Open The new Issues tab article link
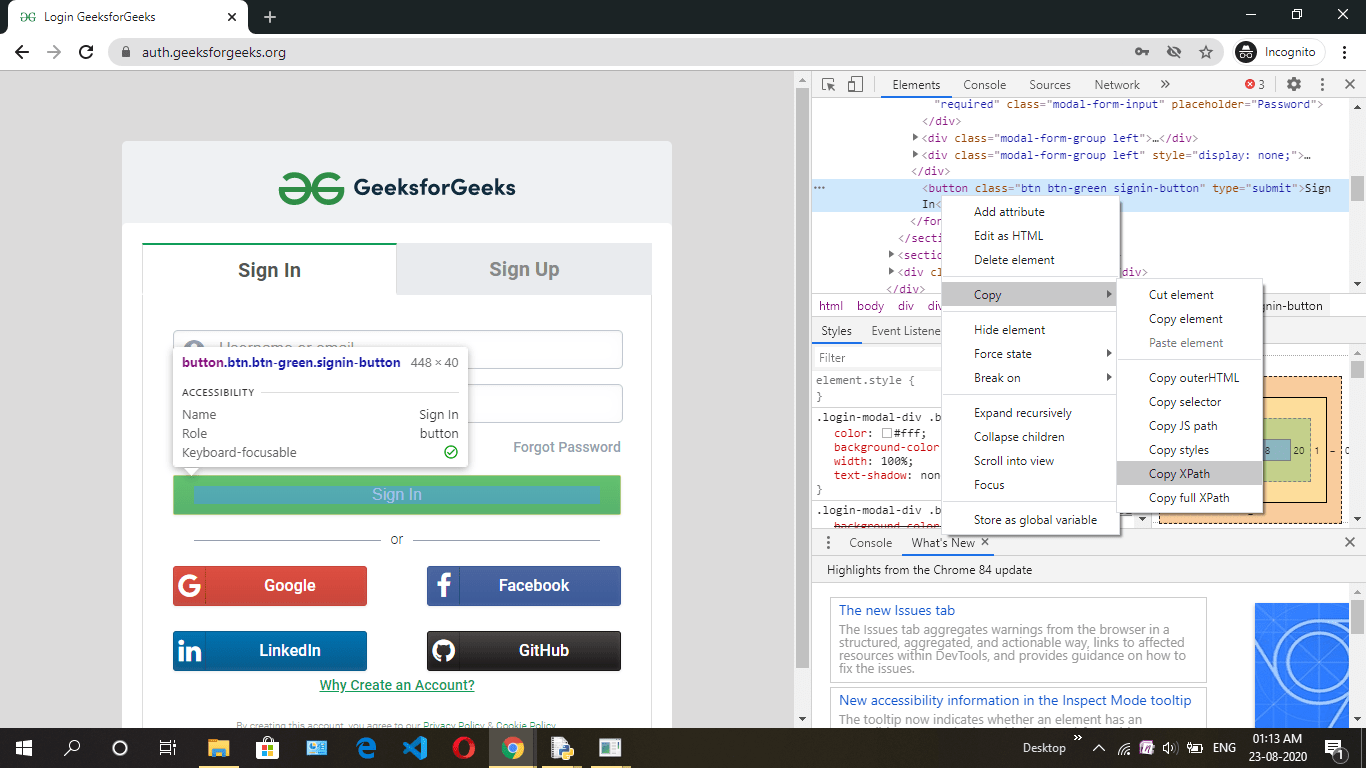1366x768 pixels. click(x=897, y=610)
